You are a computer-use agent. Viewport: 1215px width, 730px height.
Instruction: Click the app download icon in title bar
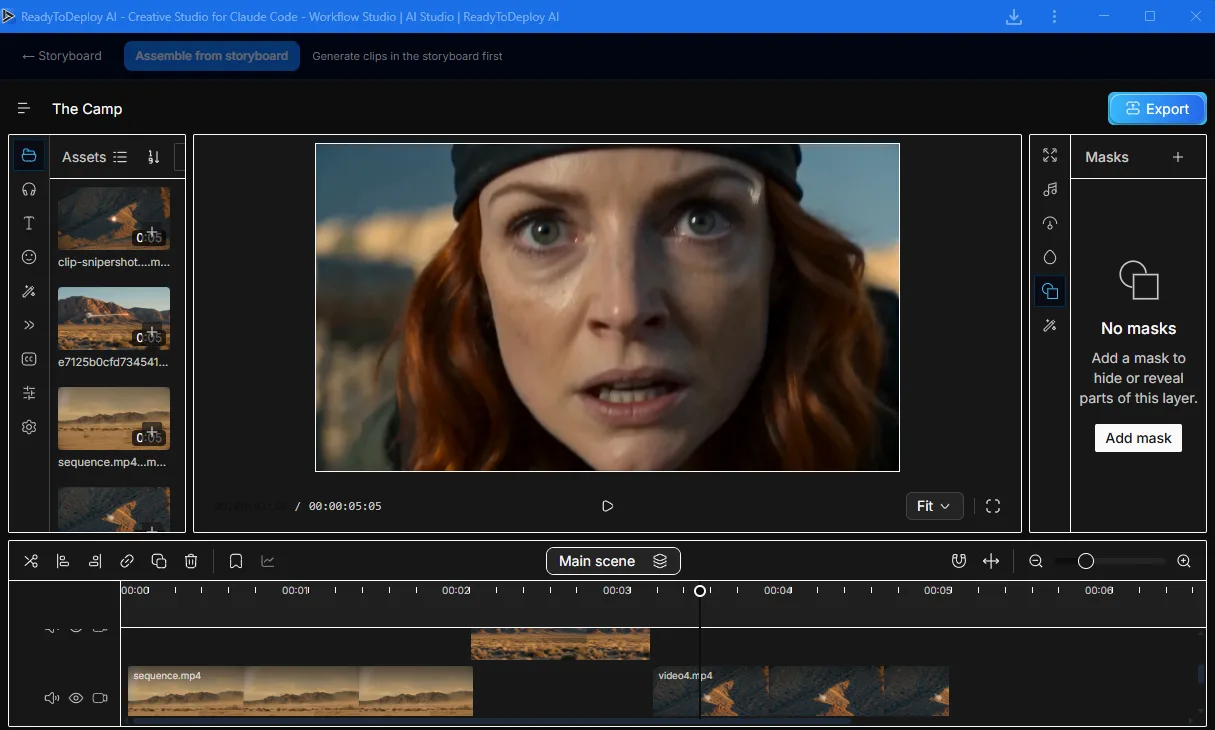point(1014,17)
